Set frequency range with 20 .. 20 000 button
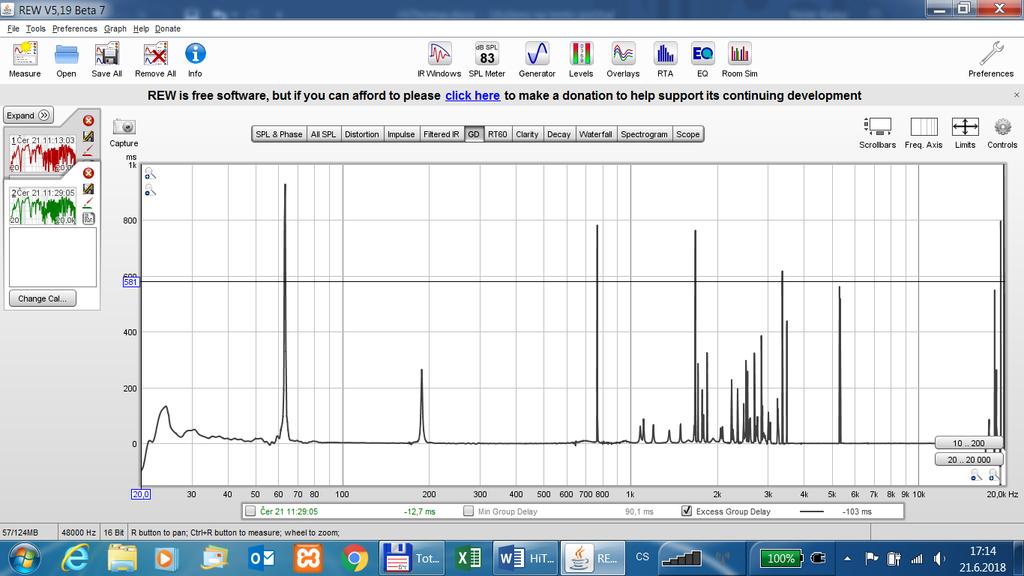The height and width of the screenshot is (576, 1024). tap(968, 460)
